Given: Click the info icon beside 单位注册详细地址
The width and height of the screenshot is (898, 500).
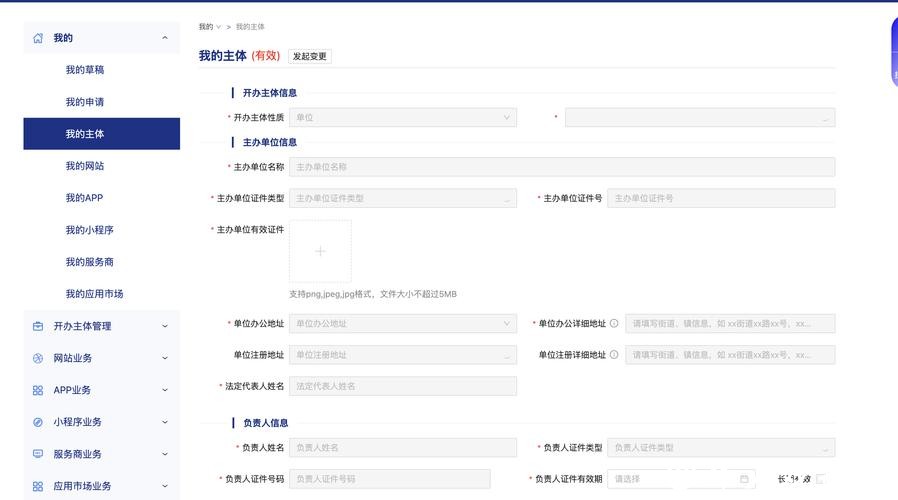Looking at the screenshot, I should pos(614,355).
